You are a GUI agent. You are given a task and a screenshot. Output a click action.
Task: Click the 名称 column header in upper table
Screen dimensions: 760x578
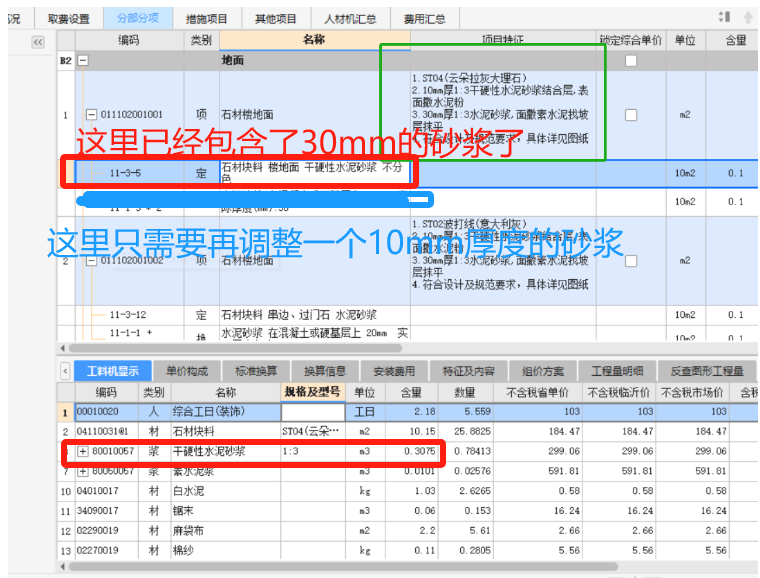[x=315, y=40]
